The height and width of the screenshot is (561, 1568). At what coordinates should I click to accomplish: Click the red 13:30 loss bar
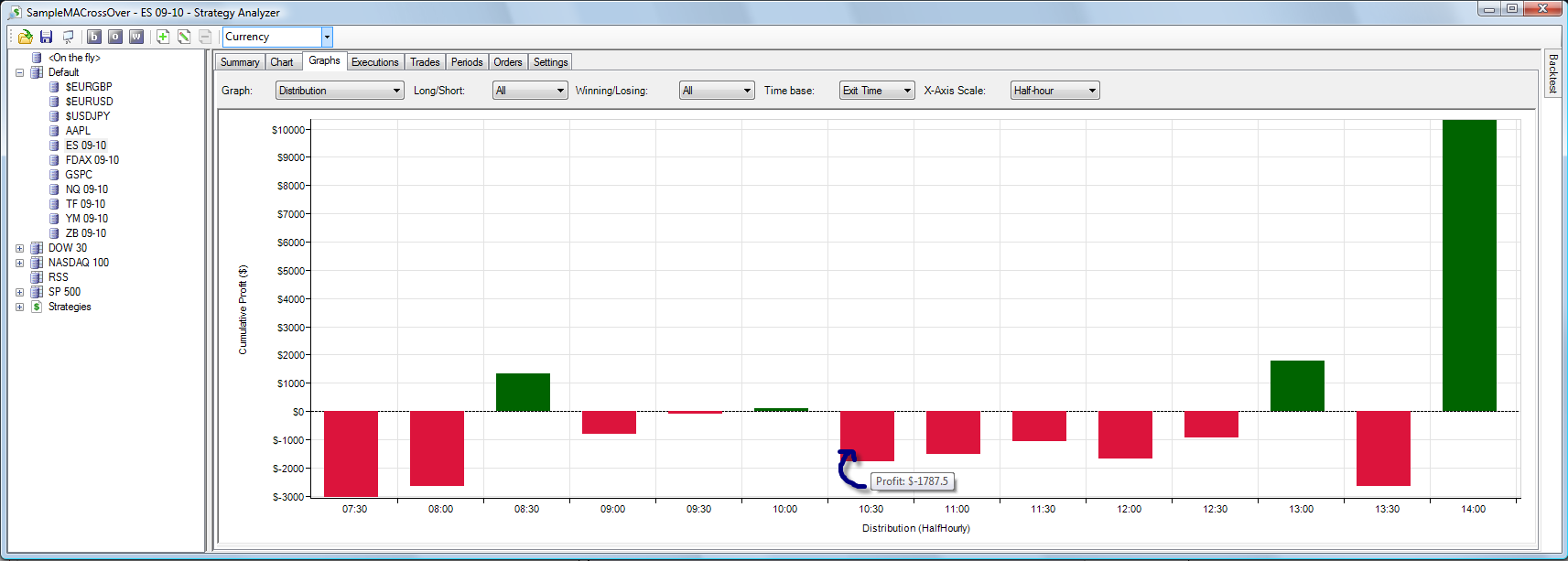1383,448
